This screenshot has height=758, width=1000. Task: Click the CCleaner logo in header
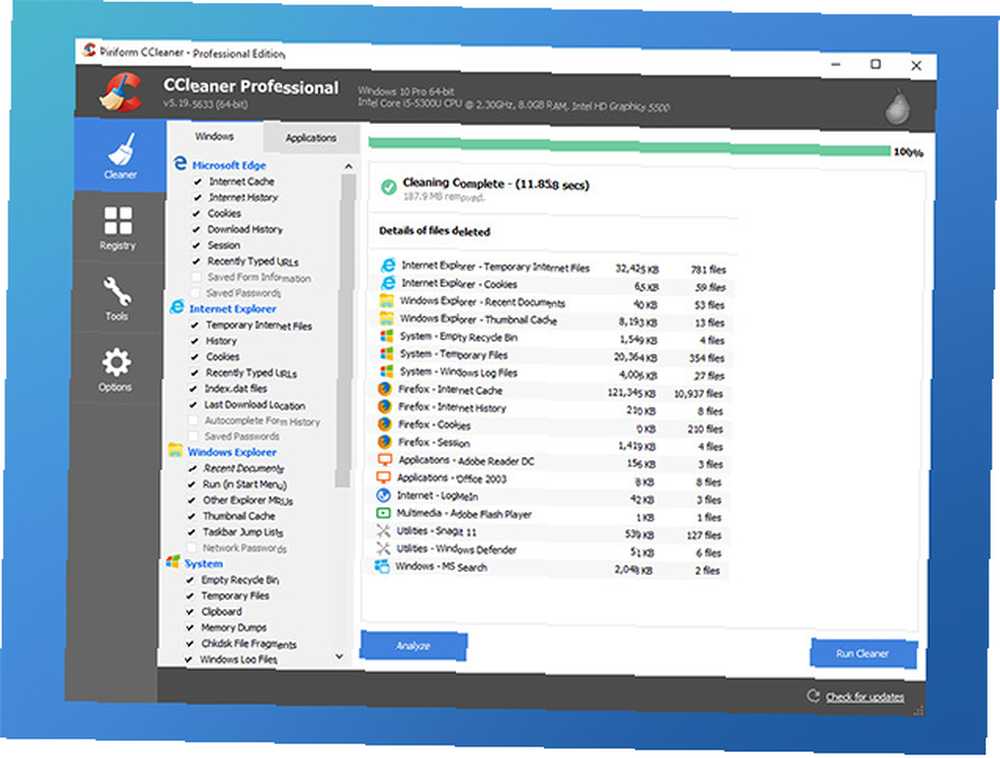point(121,92)
